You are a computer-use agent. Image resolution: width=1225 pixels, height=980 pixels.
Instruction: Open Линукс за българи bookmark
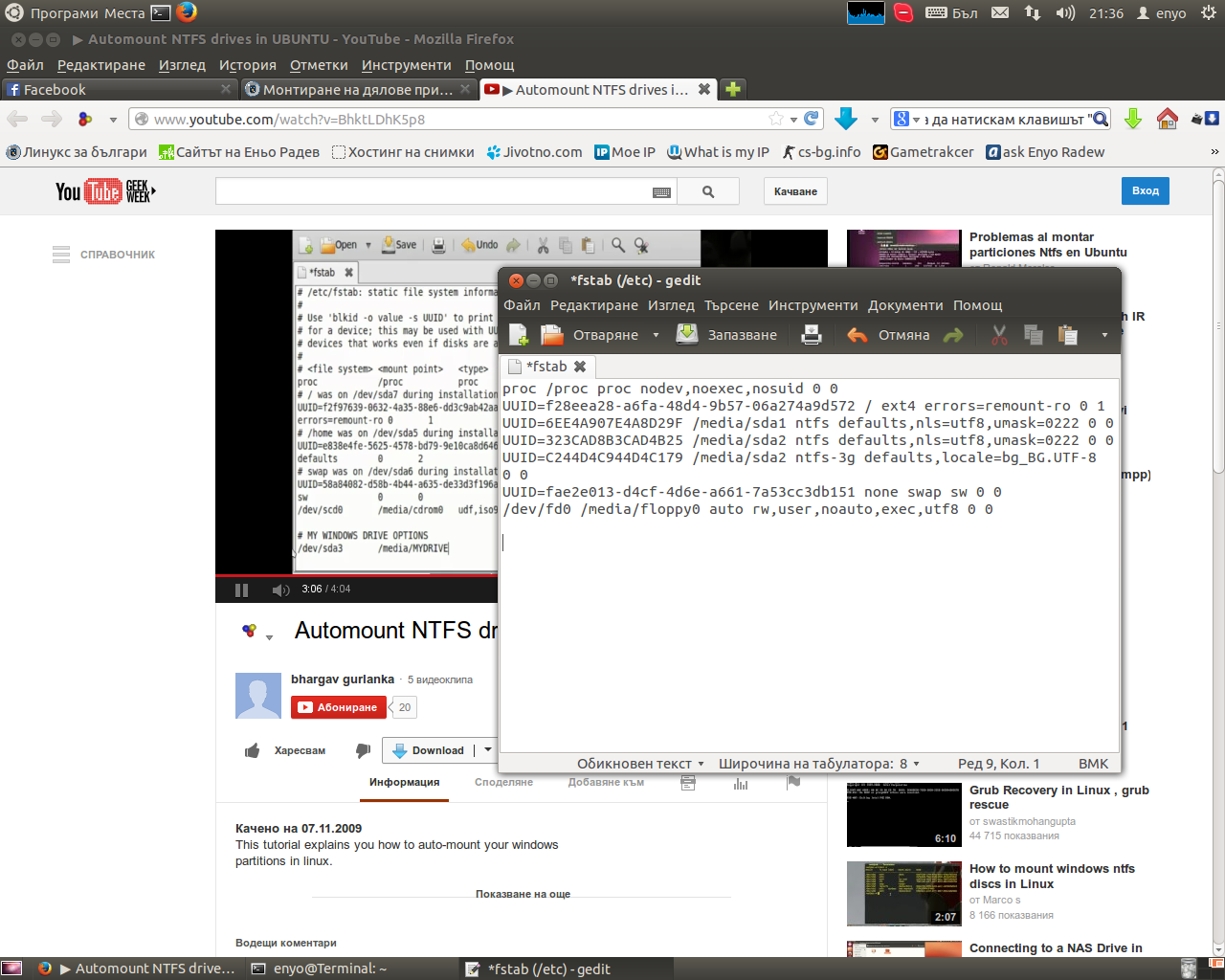(78, 152)
